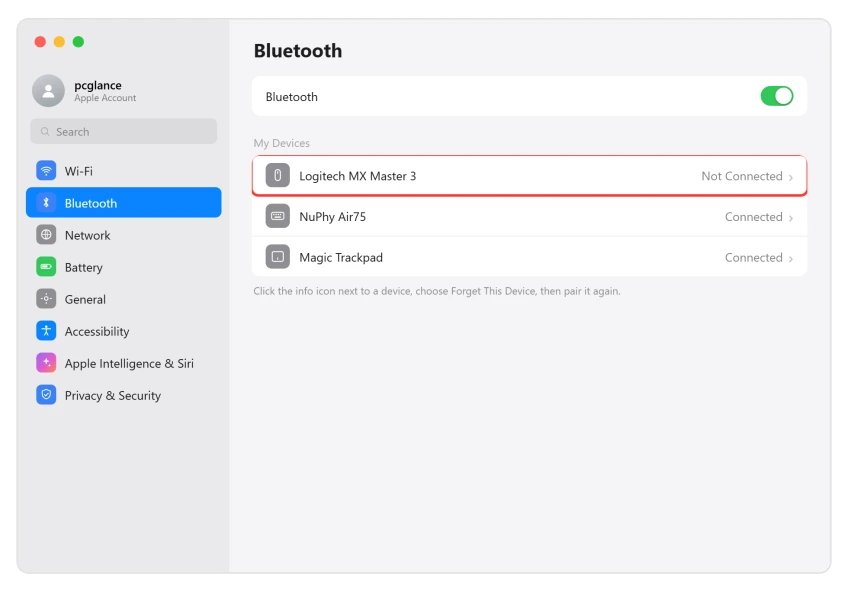Viewport: 849px width, 591px height.
Task: Open Privacy & Security settings
Action: pyautogui.click(x=123, y=395)
